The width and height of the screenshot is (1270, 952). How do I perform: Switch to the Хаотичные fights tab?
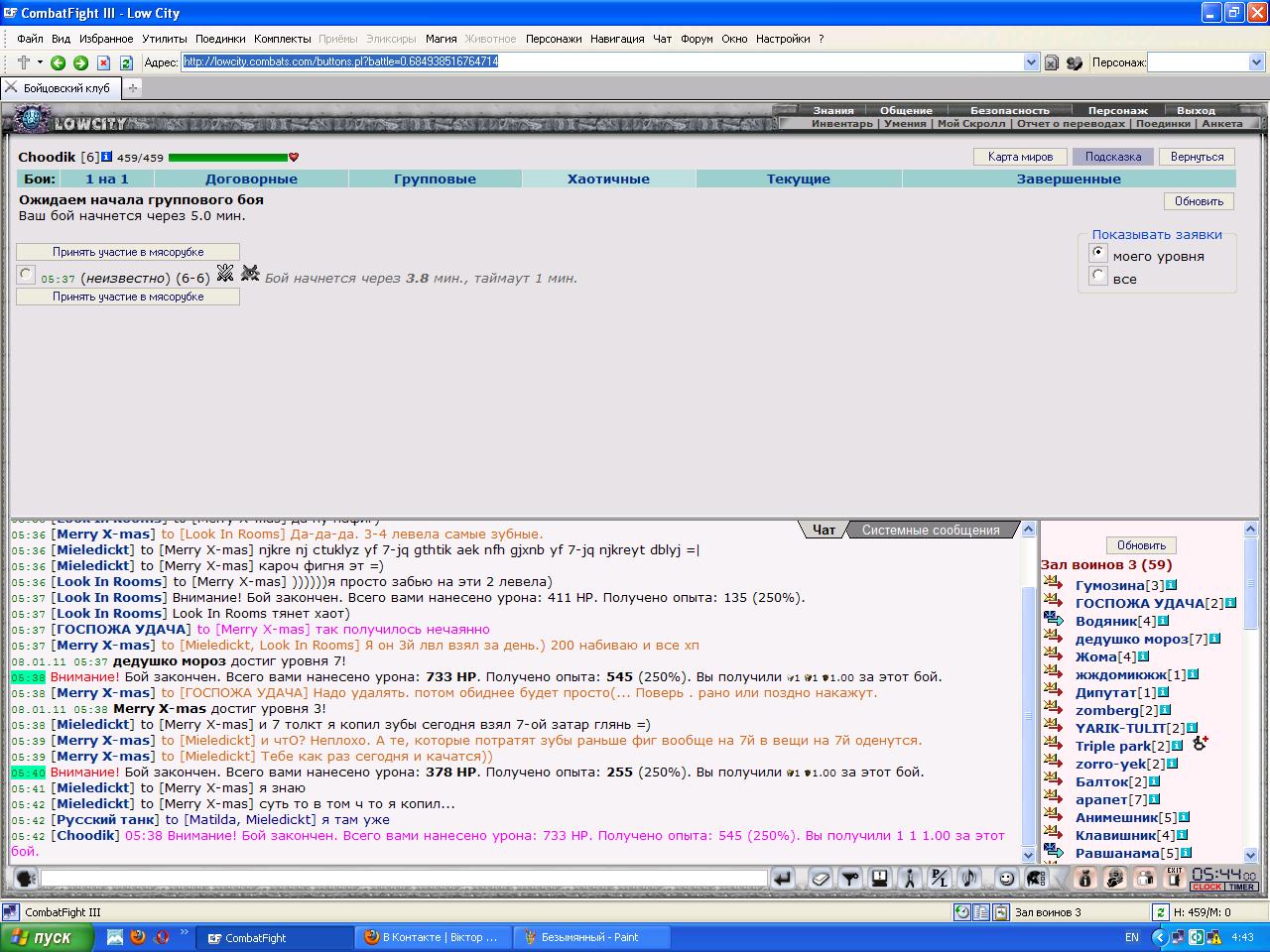pyautogui.click(x=608, y=179)
